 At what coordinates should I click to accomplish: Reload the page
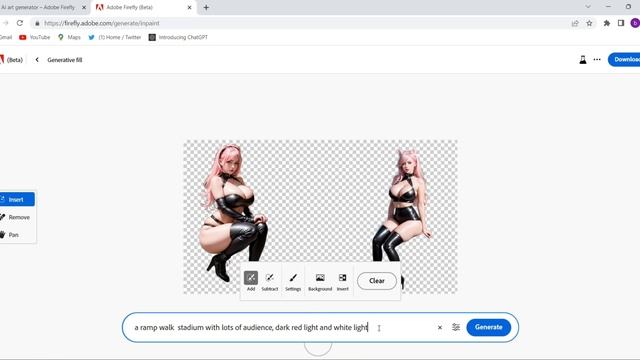pyautogui.click(x=20, y=23)
